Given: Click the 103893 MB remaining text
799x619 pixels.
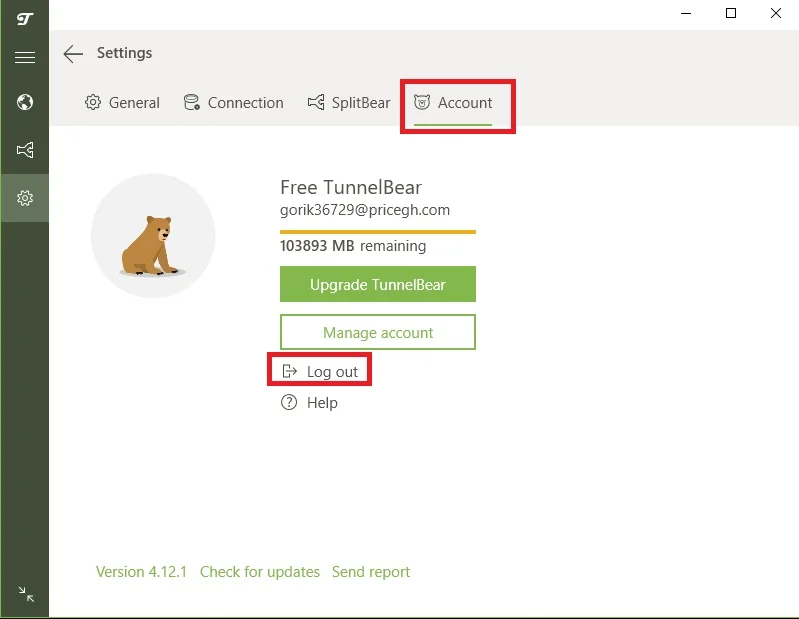Looking at the screenshot, I should click(x=353, y=246).
